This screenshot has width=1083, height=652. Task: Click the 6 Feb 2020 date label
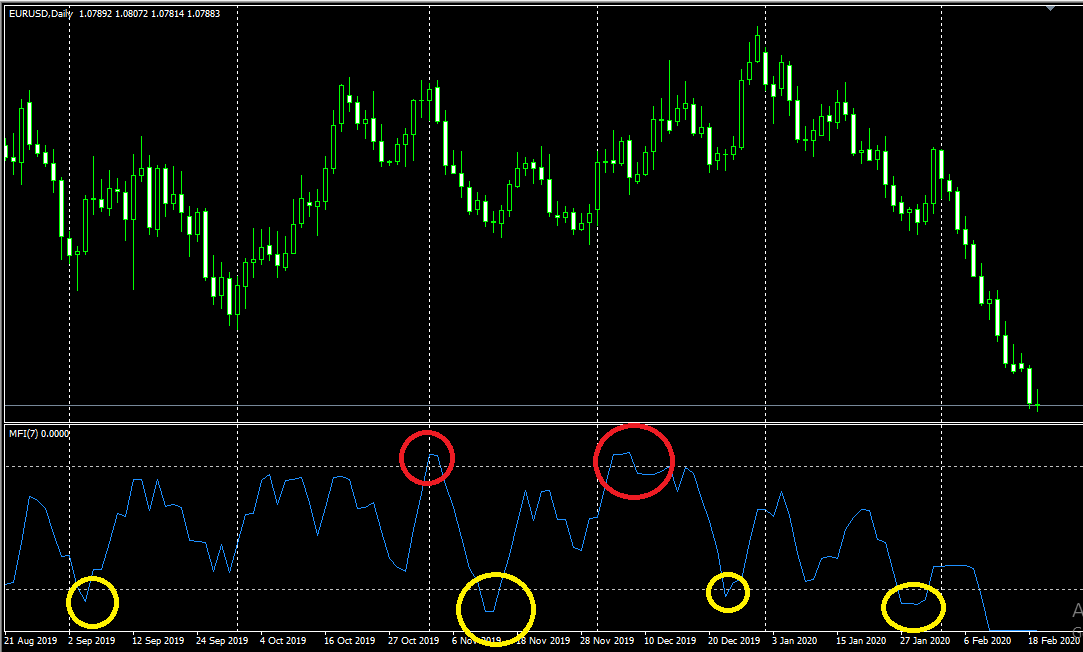(x=988, y=641)
